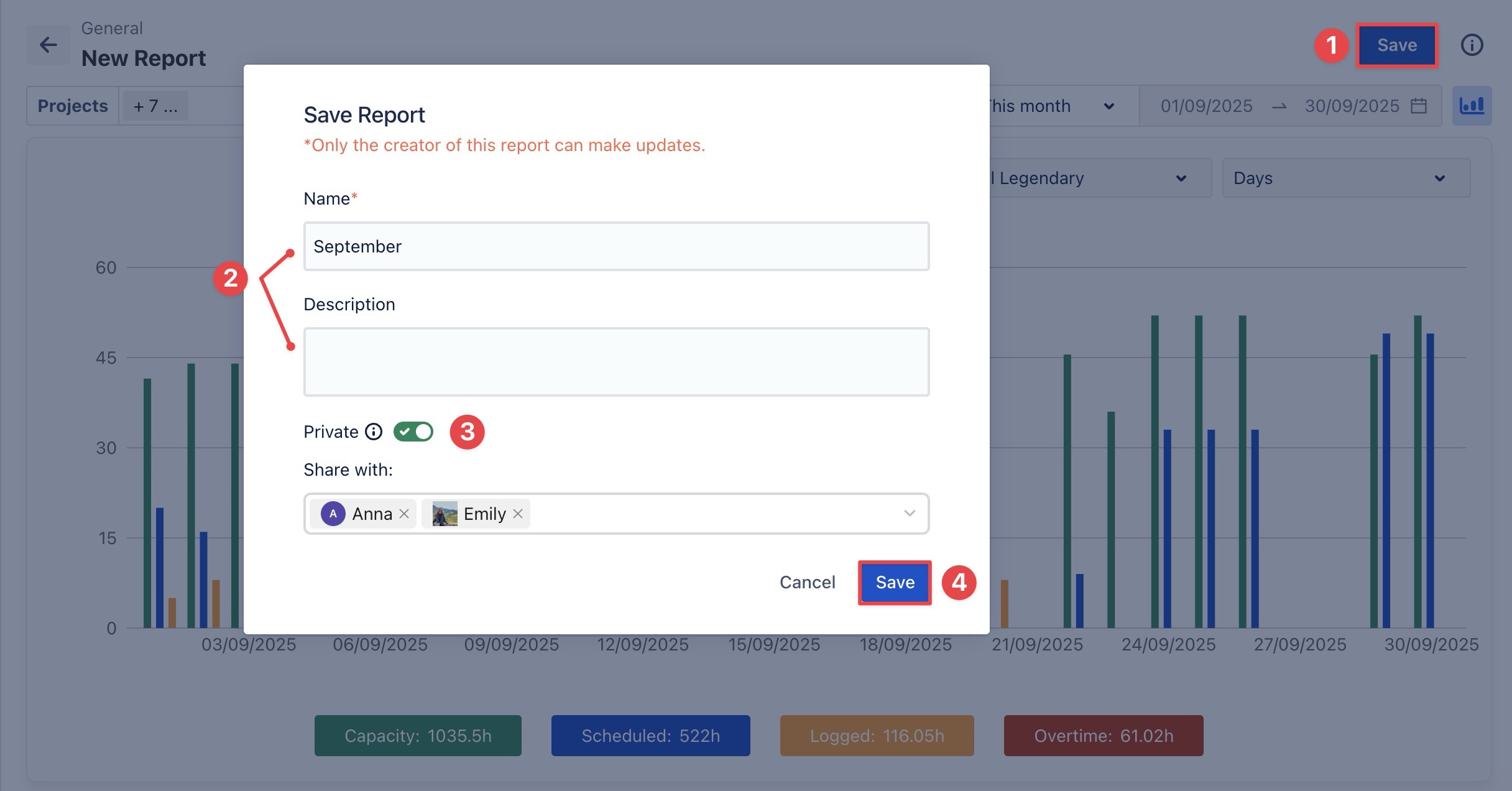Toggle the Private switch off
Screen dimensions: 1512x791
tap(413, 432)
